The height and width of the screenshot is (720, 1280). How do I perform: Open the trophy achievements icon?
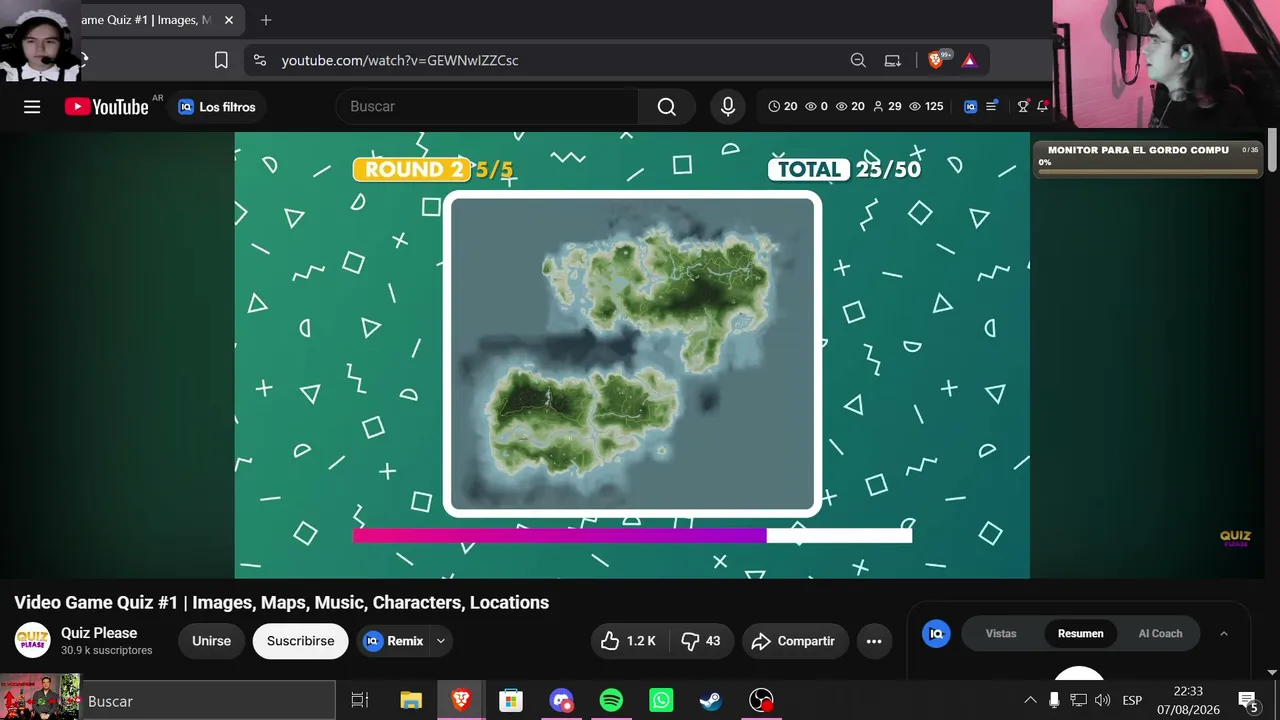(x=1023, y=106)
